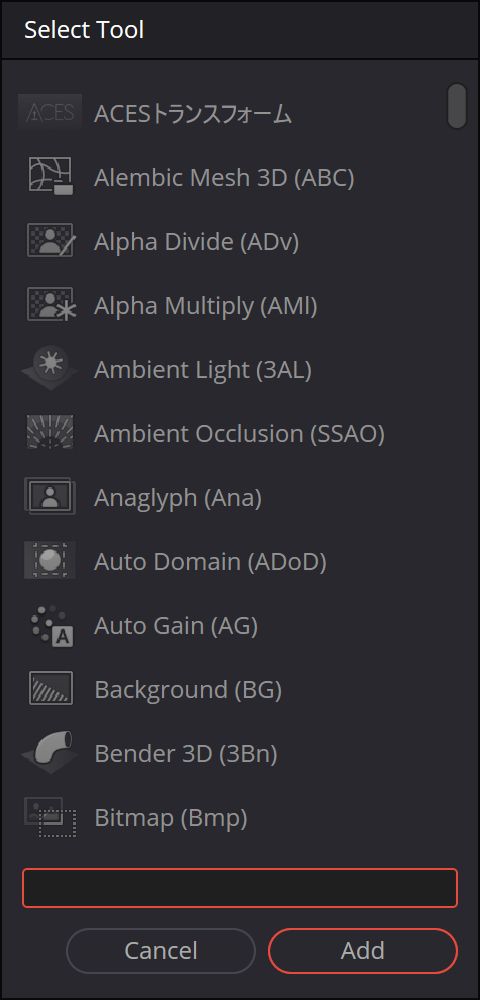Focus the tool search text field

pyautogui.click(x=240, y=887)
